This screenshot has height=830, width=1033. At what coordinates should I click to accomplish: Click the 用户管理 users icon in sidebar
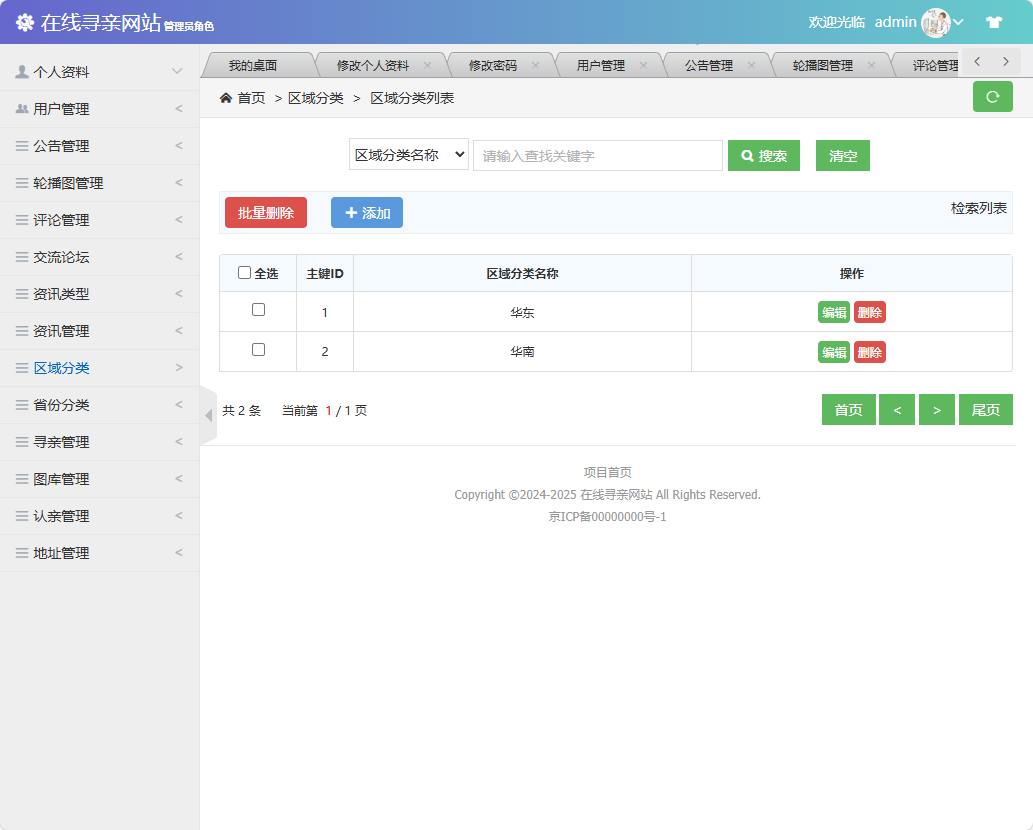click(23, 107)
